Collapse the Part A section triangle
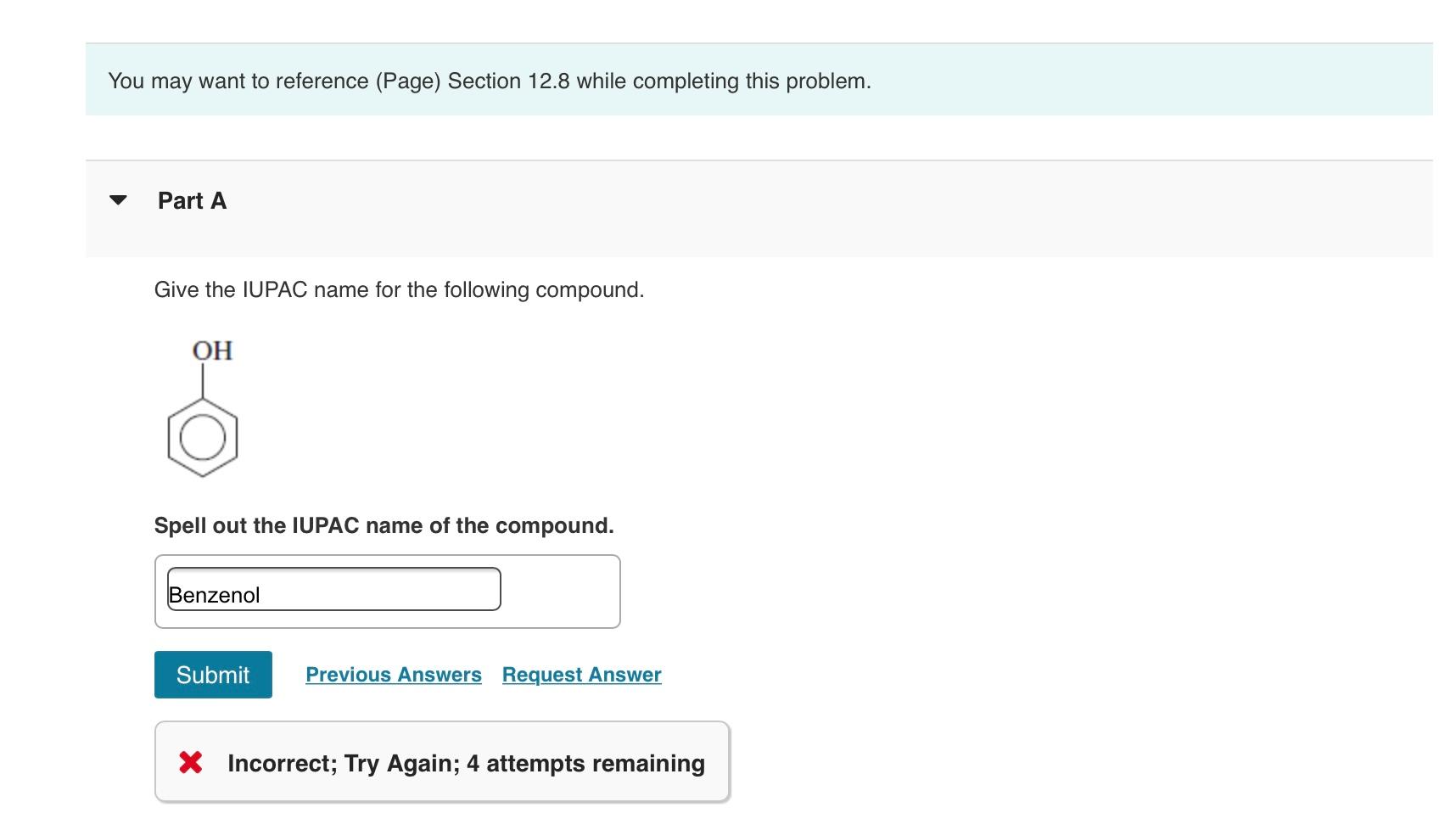The width and height of the screenshot is (1456, 830). point(118,201)
